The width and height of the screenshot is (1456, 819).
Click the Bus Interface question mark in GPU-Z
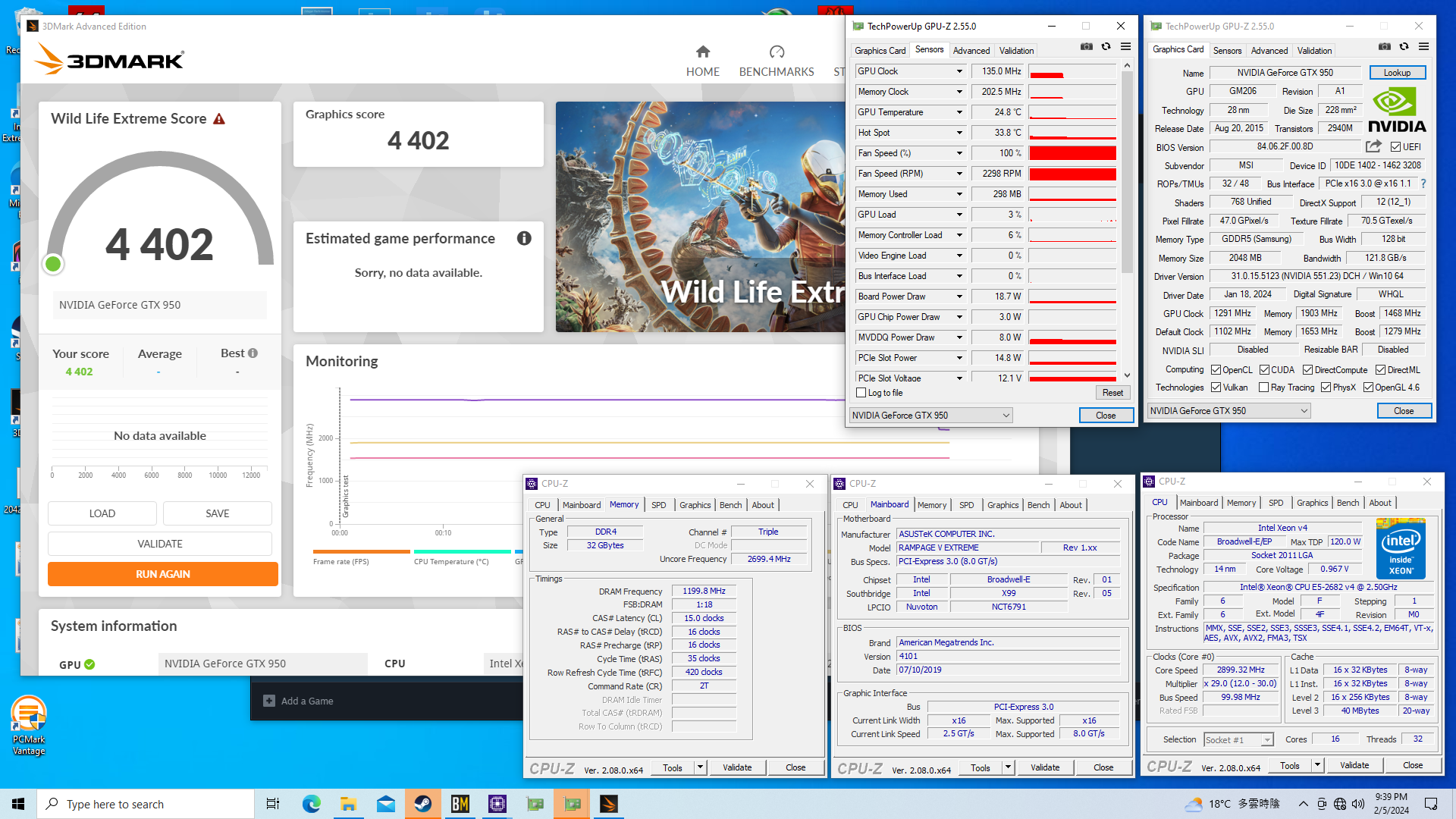(1423, 184)
